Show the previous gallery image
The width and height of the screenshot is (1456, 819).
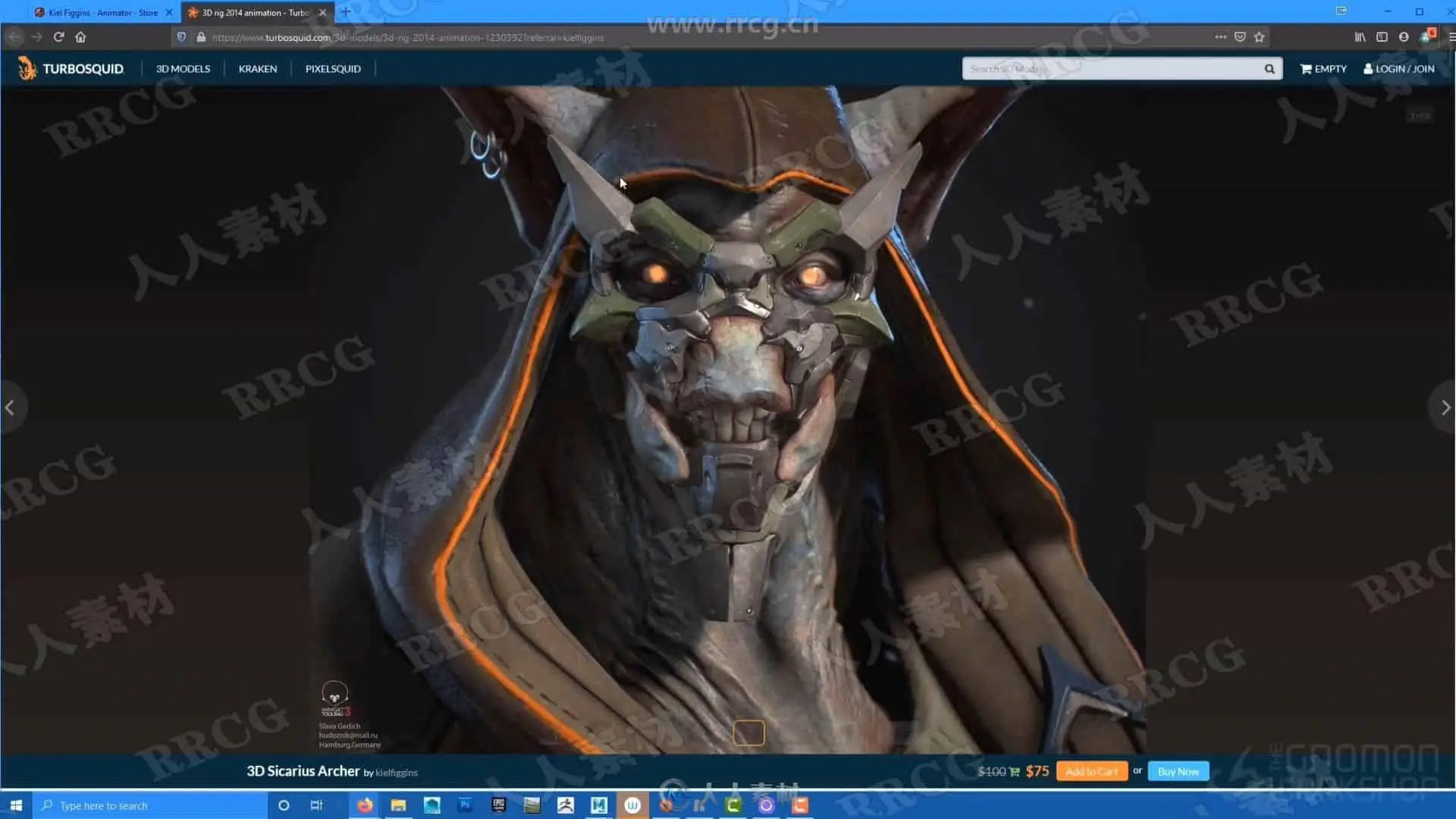tap(10, 408)
